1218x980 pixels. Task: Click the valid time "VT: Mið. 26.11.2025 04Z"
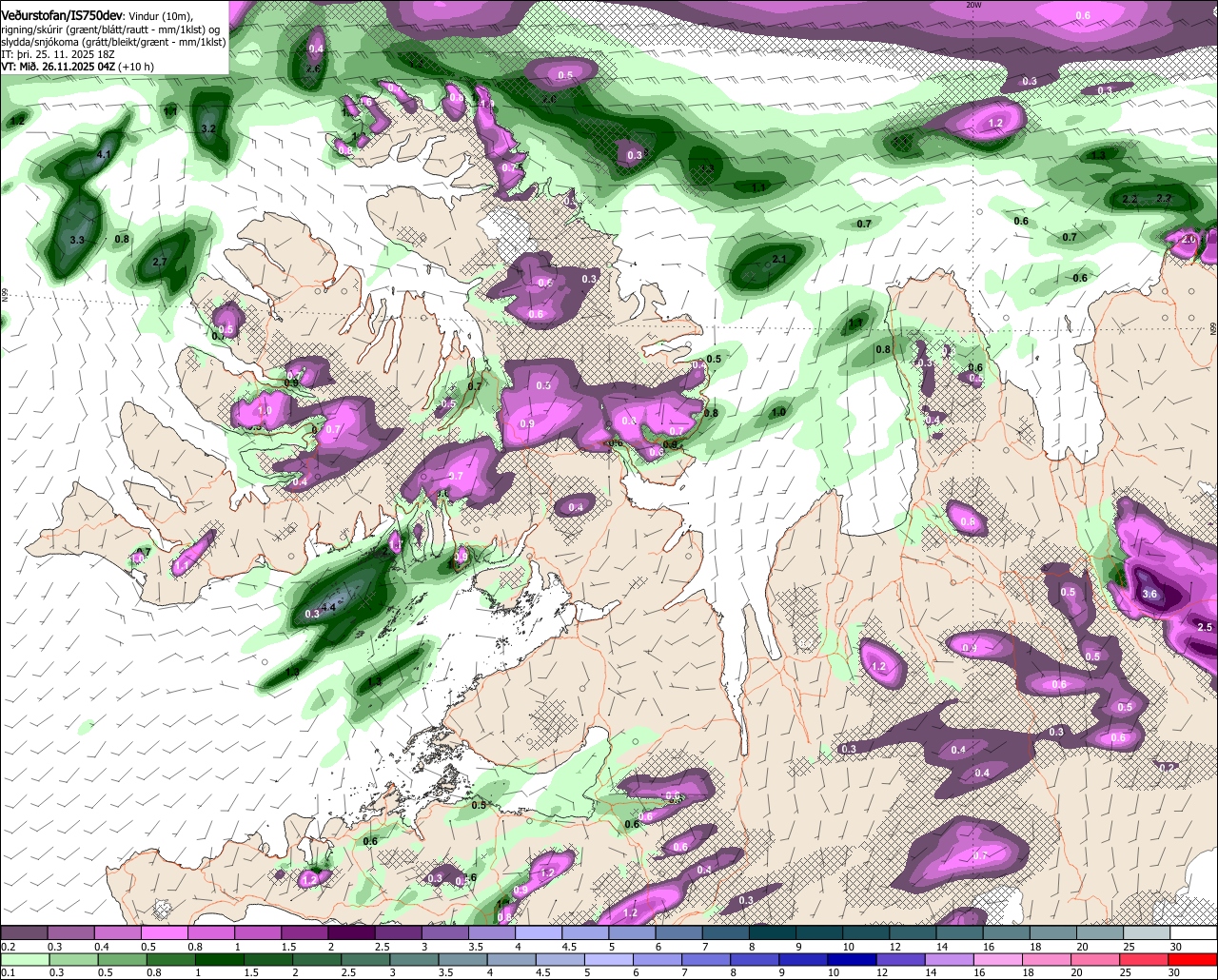tap(58, 67)
